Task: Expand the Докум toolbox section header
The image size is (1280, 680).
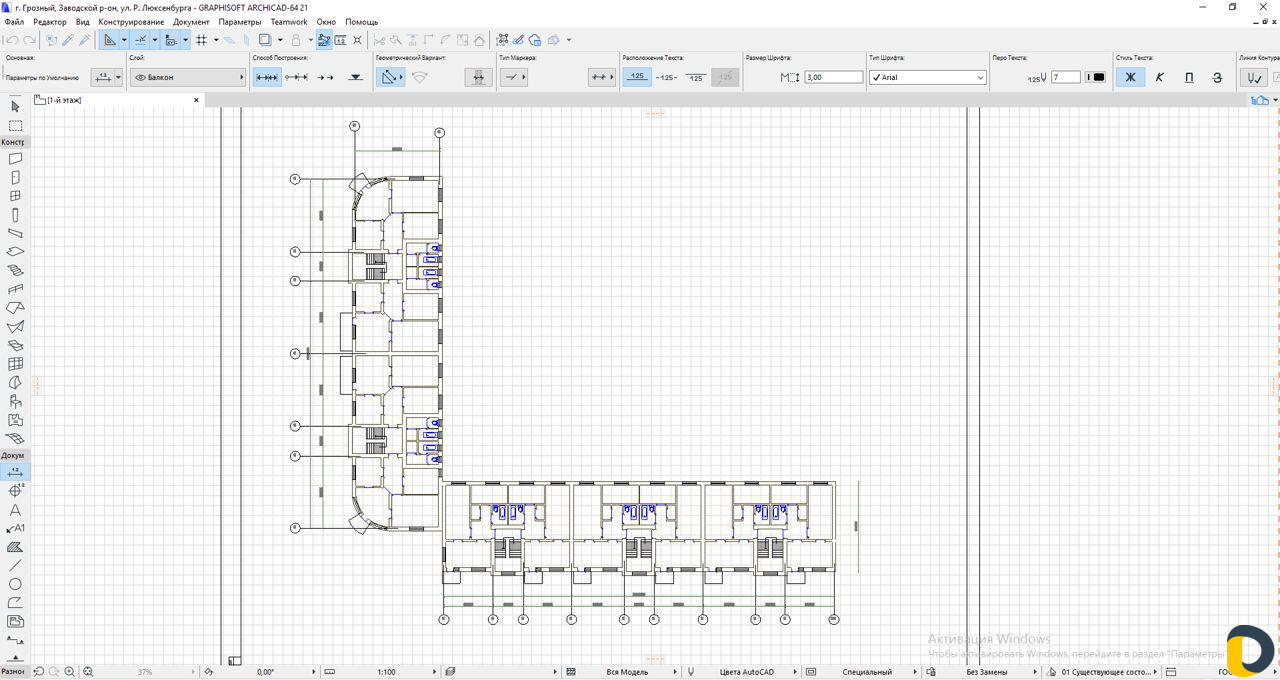Action: click(15, 455)
